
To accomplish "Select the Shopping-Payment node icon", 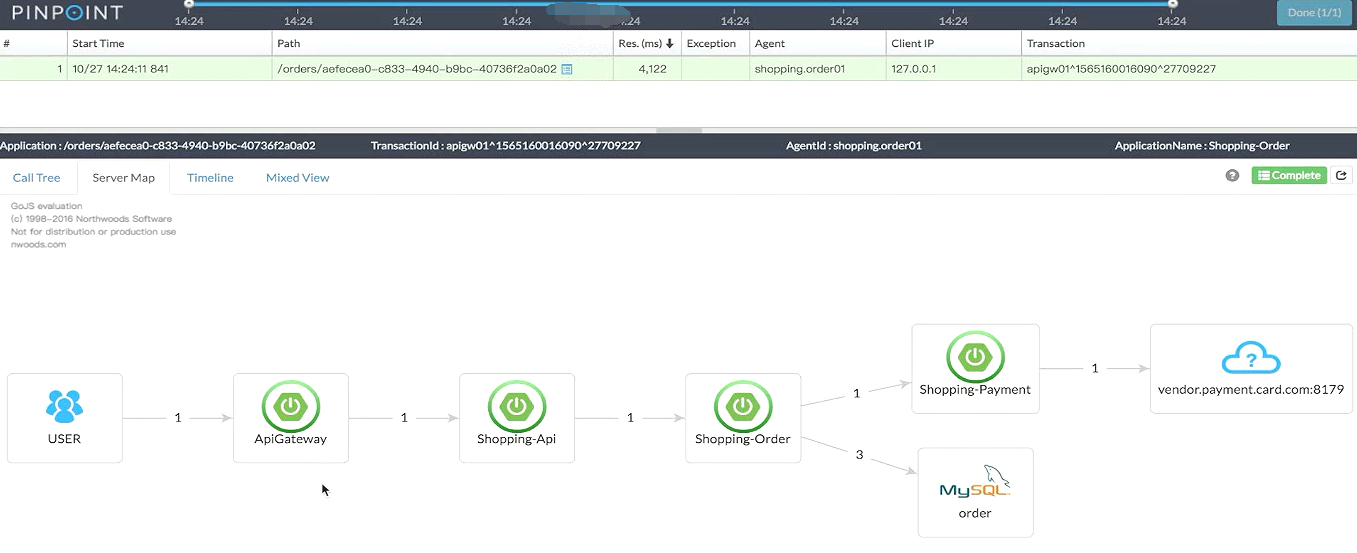I will point(975,357).
